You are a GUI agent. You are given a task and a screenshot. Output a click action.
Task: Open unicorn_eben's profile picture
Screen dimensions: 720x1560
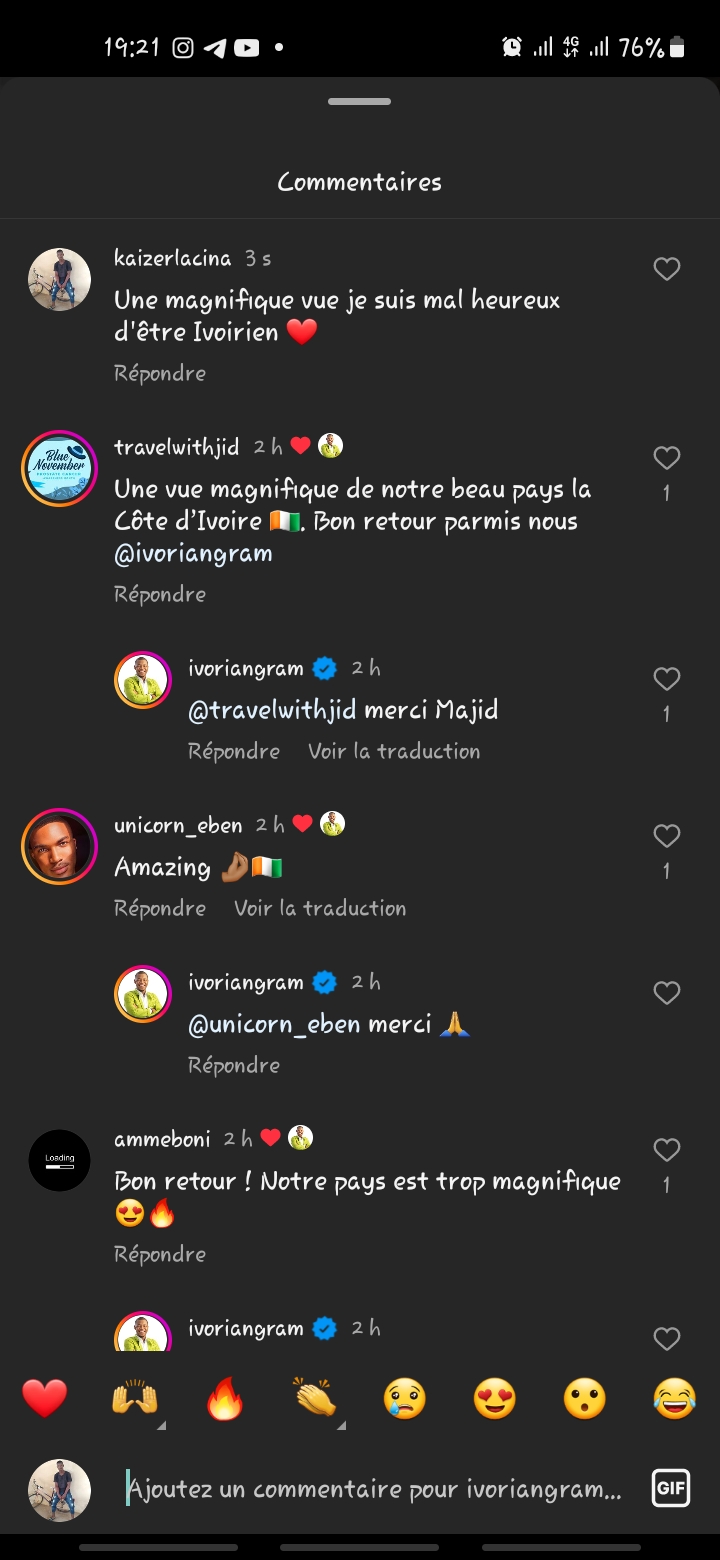point(60,846)
